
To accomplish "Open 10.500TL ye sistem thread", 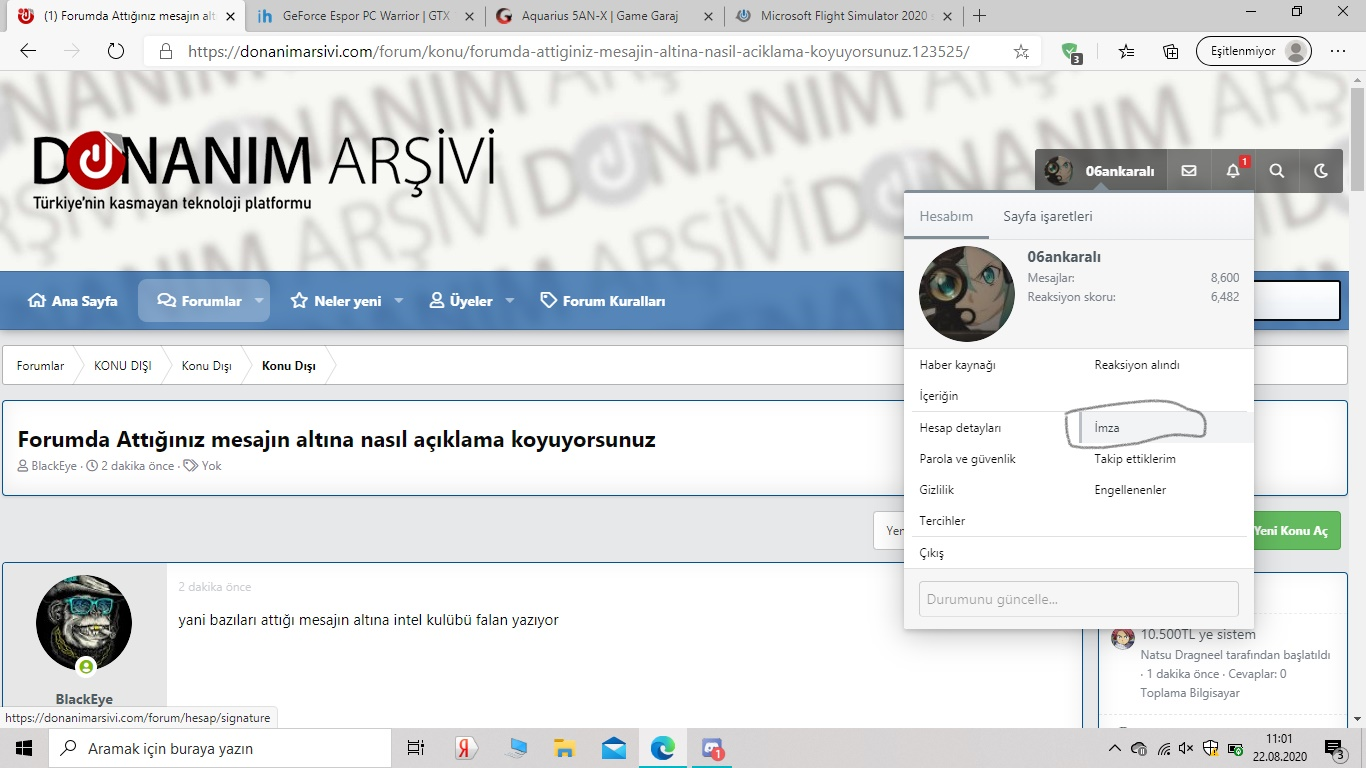I will pos(1198,634).
